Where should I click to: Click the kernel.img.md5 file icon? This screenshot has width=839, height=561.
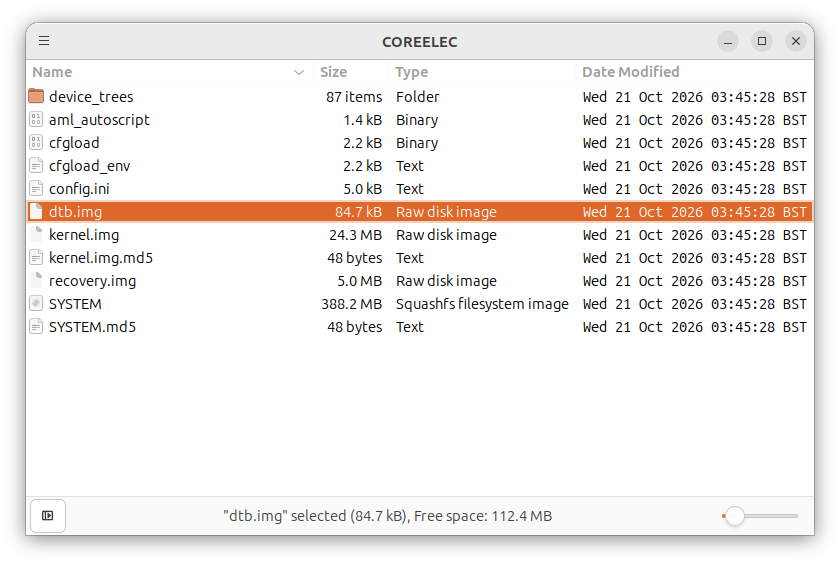(36, 257)
